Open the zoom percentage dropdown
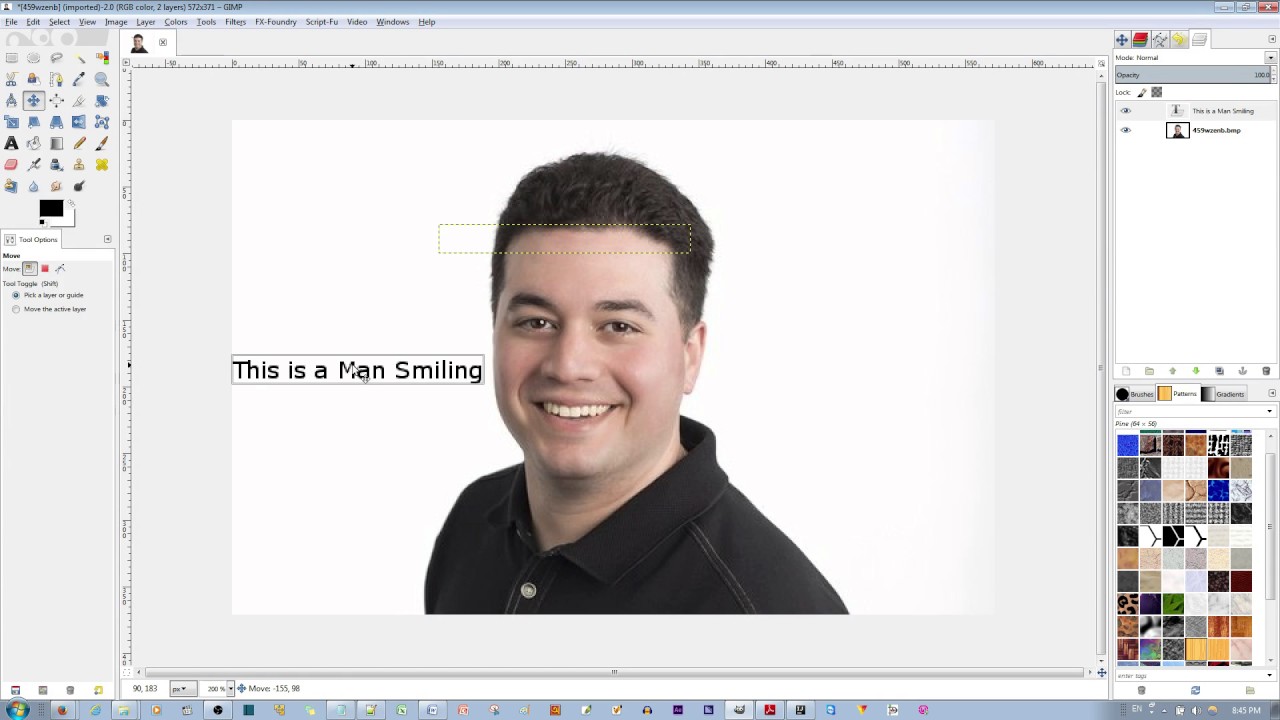The height and width of the screenshot is (720, 1280). pos(231,688)
